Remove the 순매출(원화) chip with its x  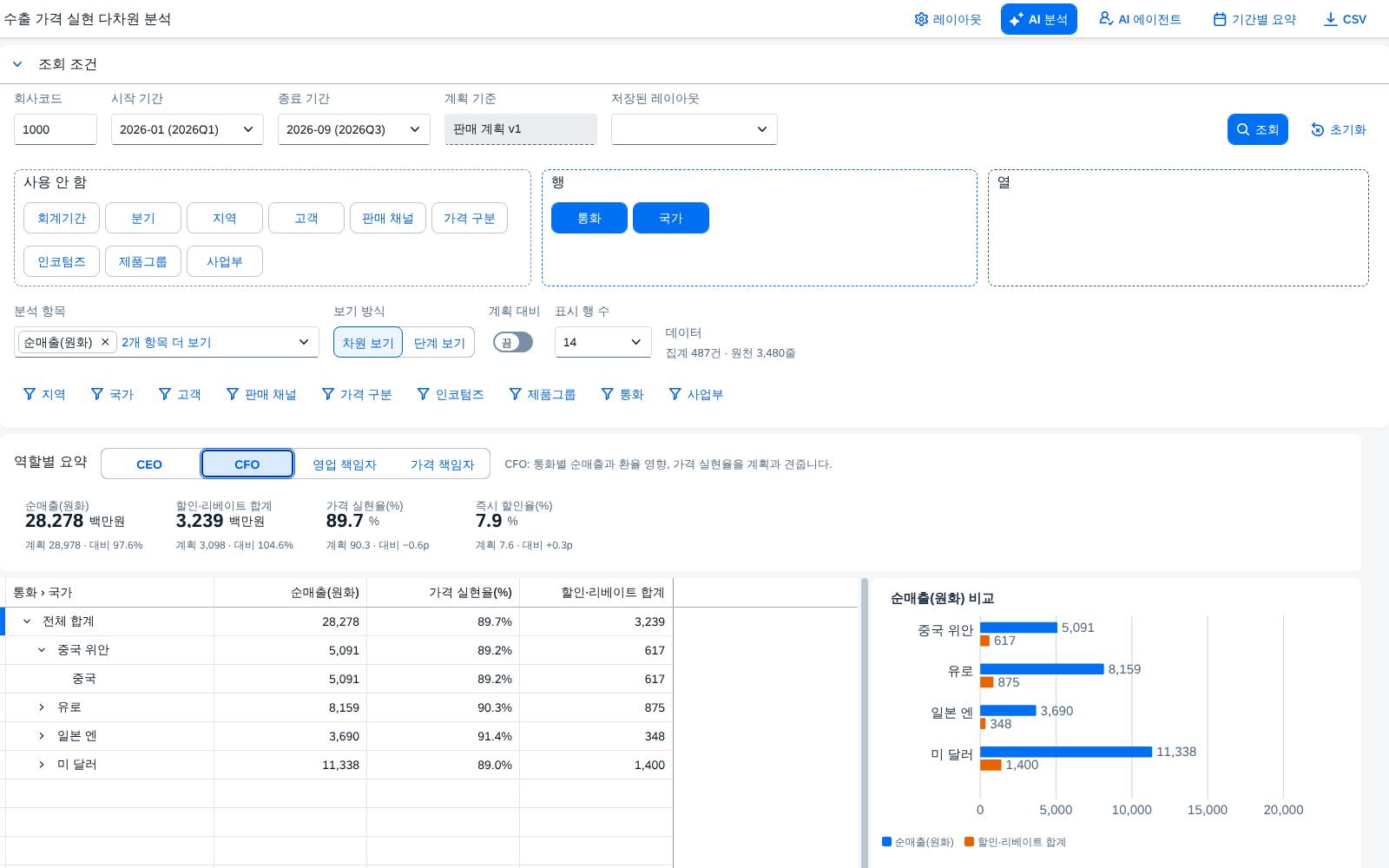click(105, 342)
